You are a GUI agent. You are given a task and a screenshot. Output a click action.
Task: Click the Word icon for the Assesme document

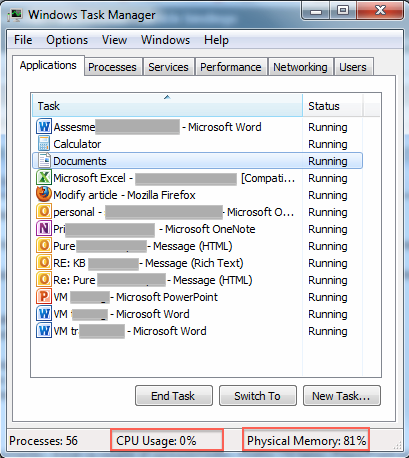point(44,127)
